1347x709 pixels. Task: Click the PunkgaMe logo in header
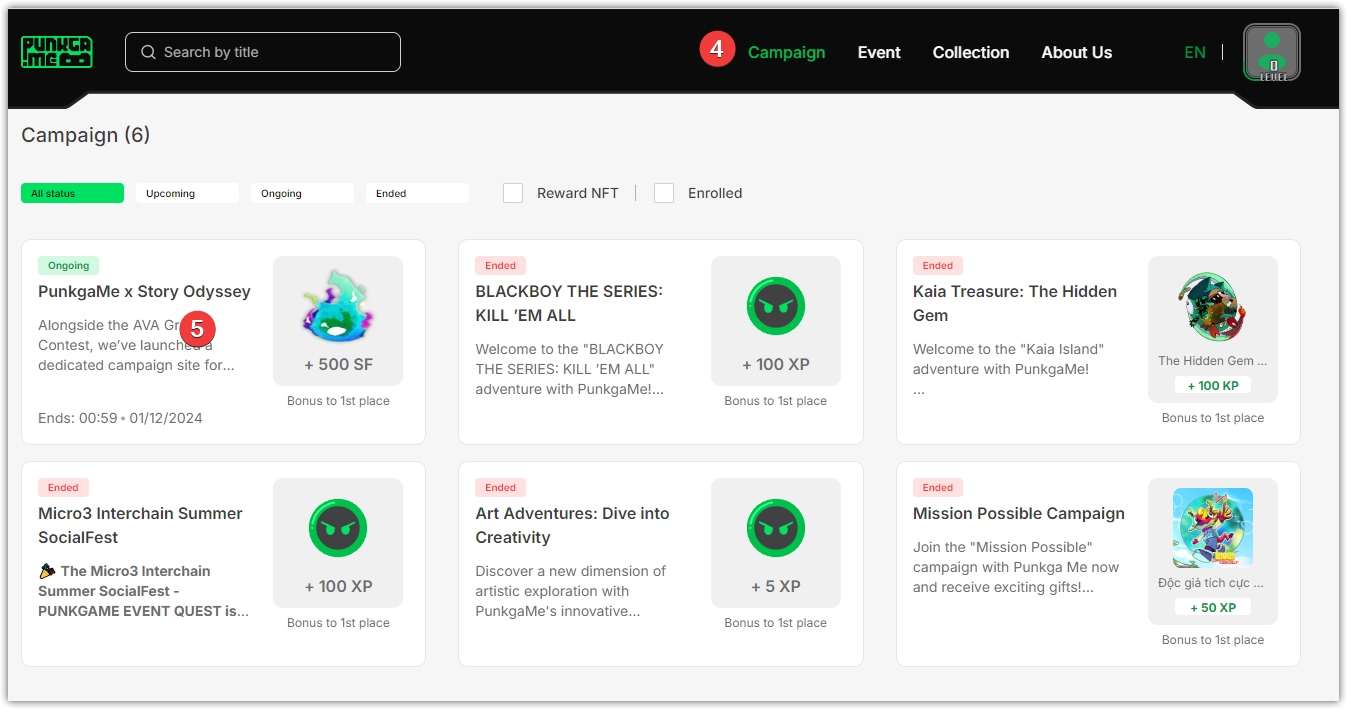[x=57, y=52]
